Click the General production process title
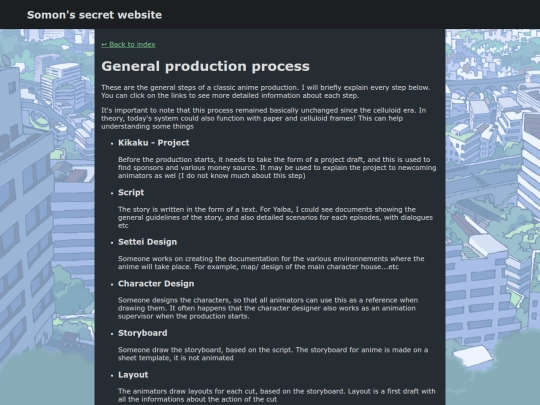This screenshot has height=405, width=540. click(x=205, y=66)
